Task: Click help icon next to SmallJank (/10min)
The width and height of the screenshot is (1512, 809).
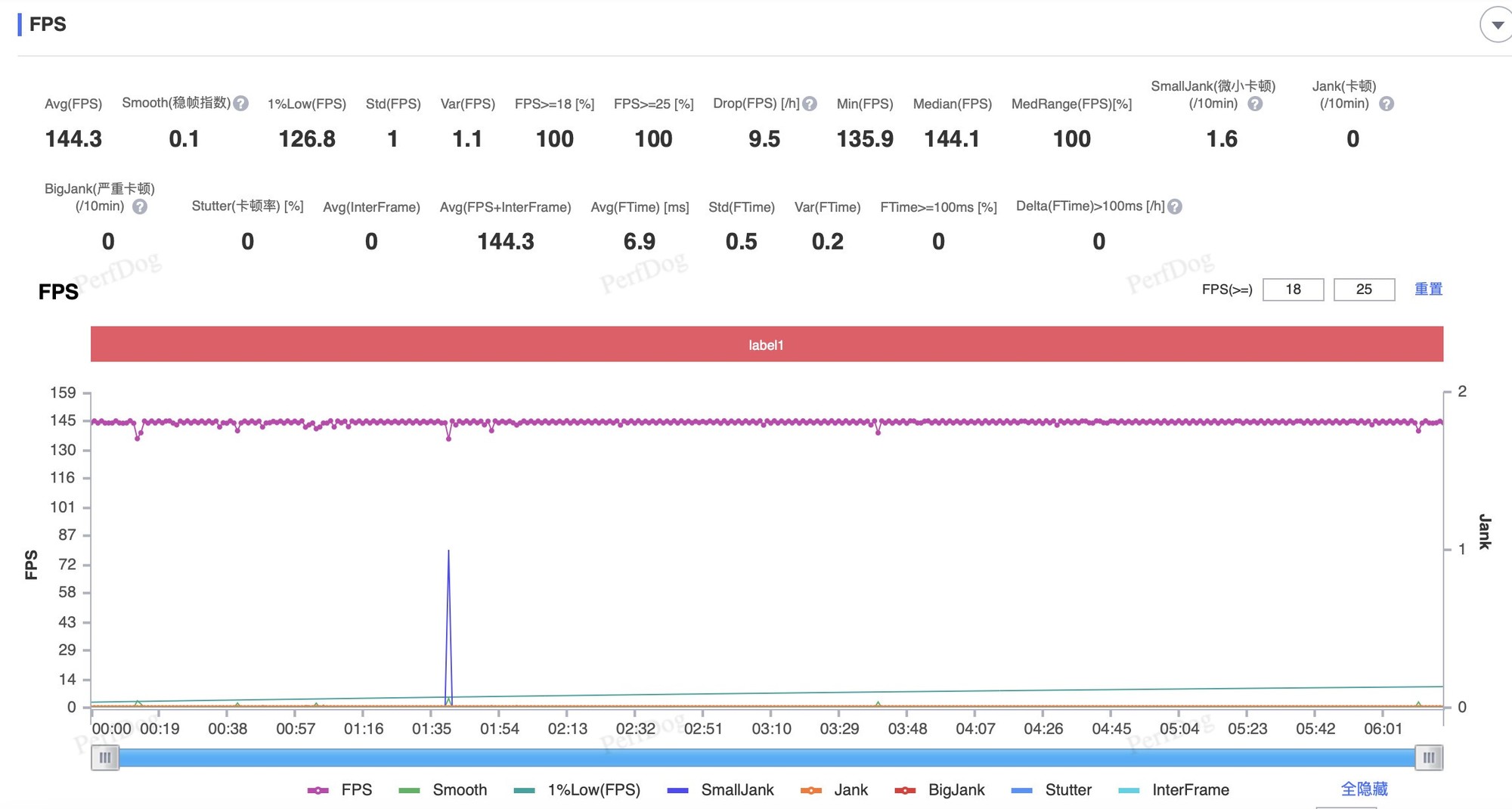Action: (1255, 104)
